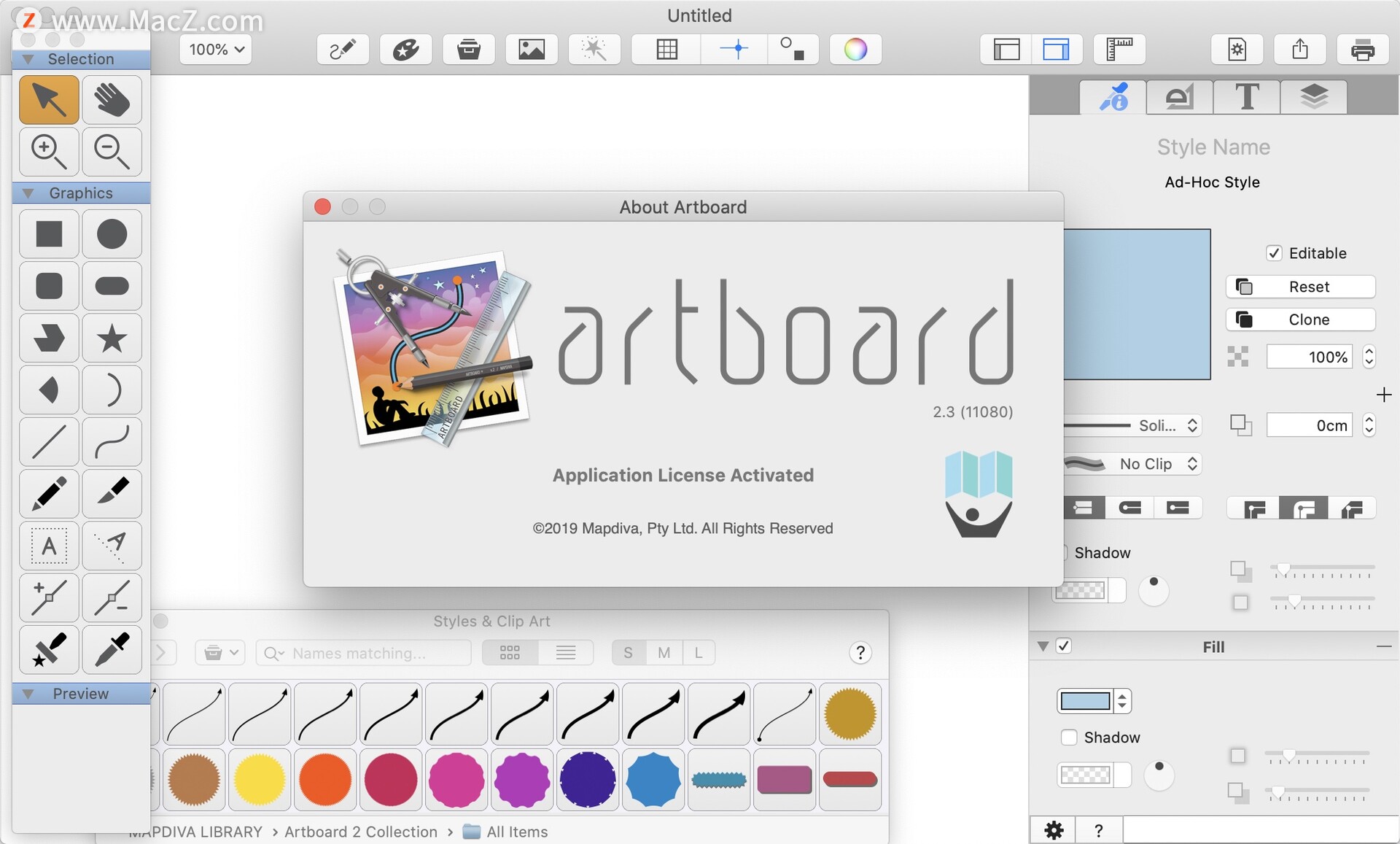Select the Star shape tool
The height and width of the screenshot is (844, 1400).
click(x=112, y=338)
